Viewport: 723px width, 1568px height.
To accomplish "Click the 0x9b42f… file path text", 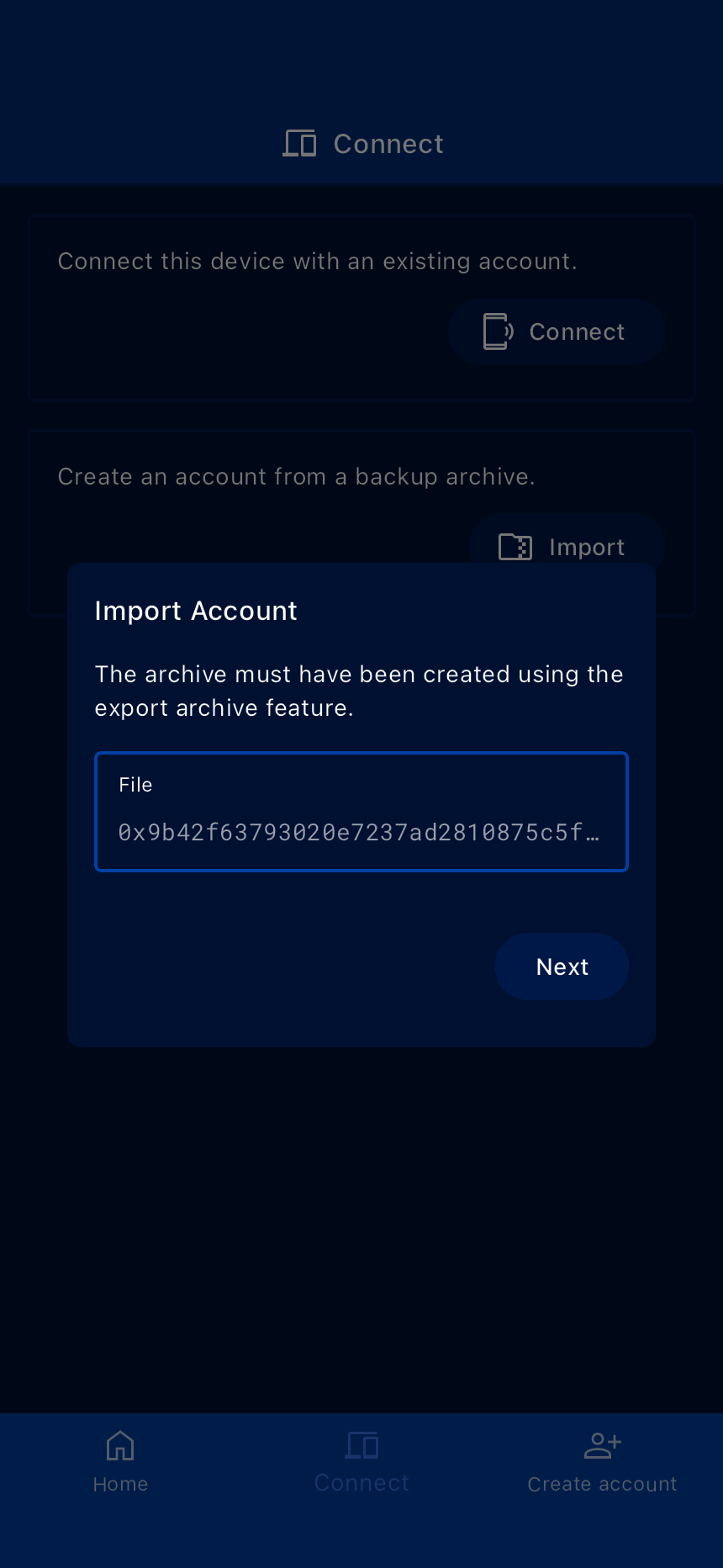I will pos(358,833).
